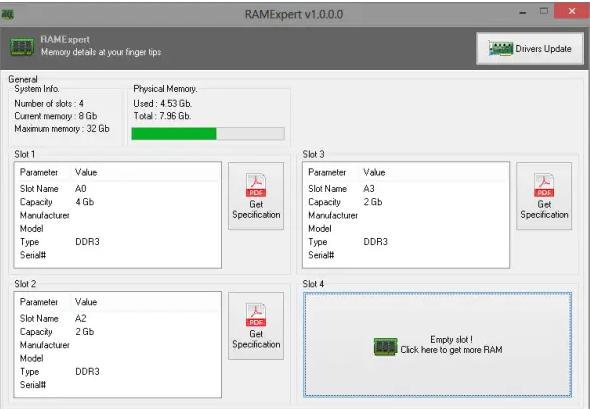This screenshot has width=590, height=409.
Task: Select Slot 3 Capacity 2 Gb row
Action: click(406, 202)
